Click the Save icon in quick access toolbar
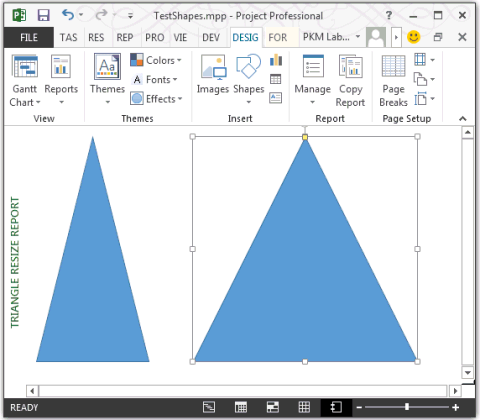 pos(43,15)
